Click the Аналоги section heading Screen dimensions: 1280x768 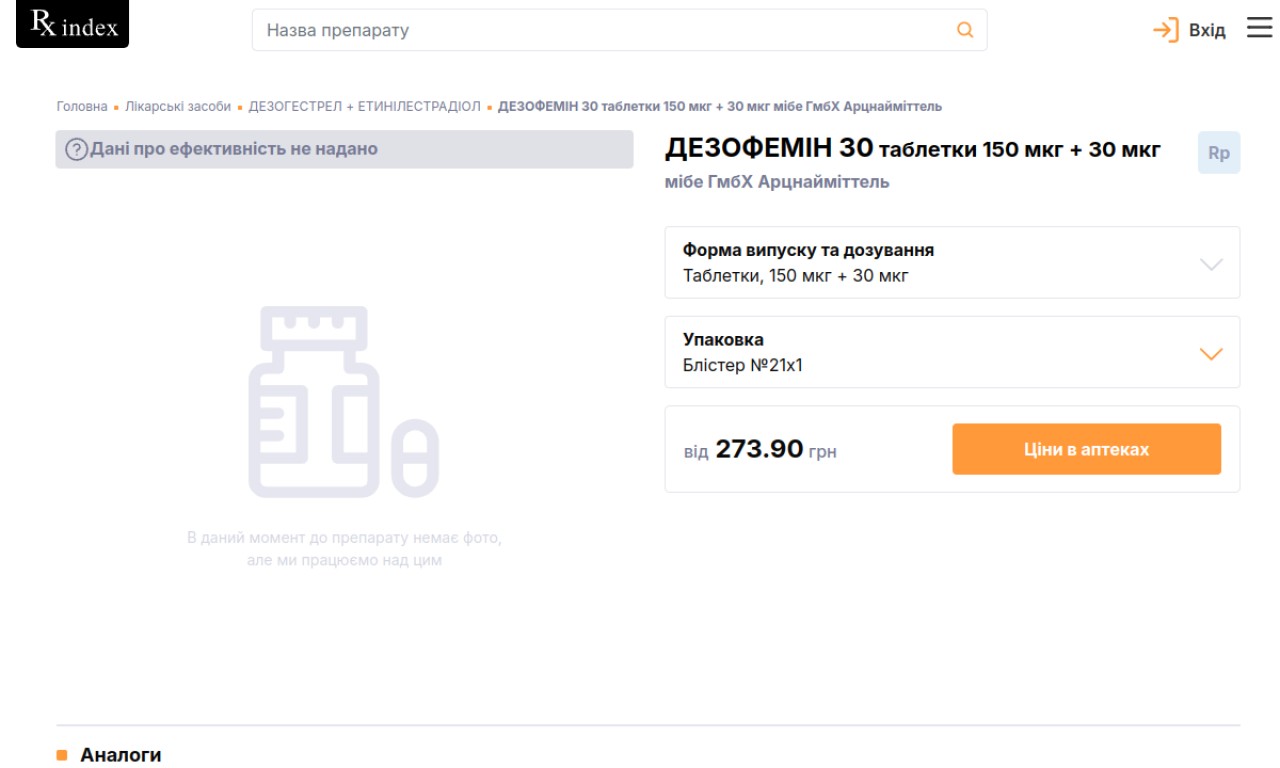120,755
